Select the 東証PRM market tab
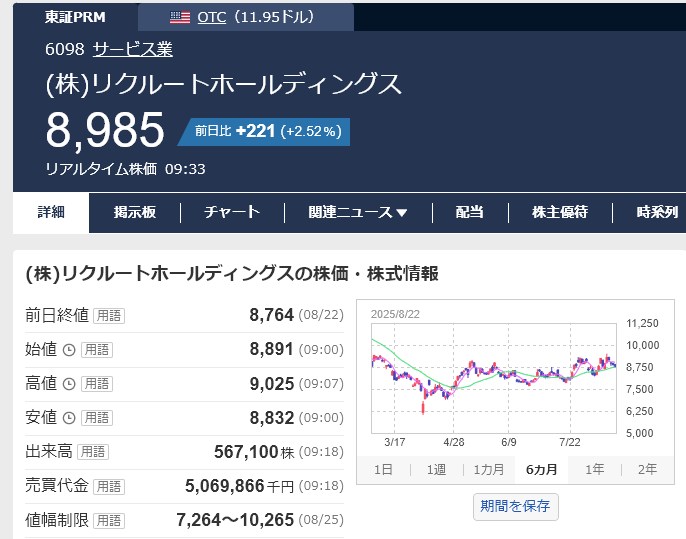This screenshot has width=686, height=539. (75, 17)
